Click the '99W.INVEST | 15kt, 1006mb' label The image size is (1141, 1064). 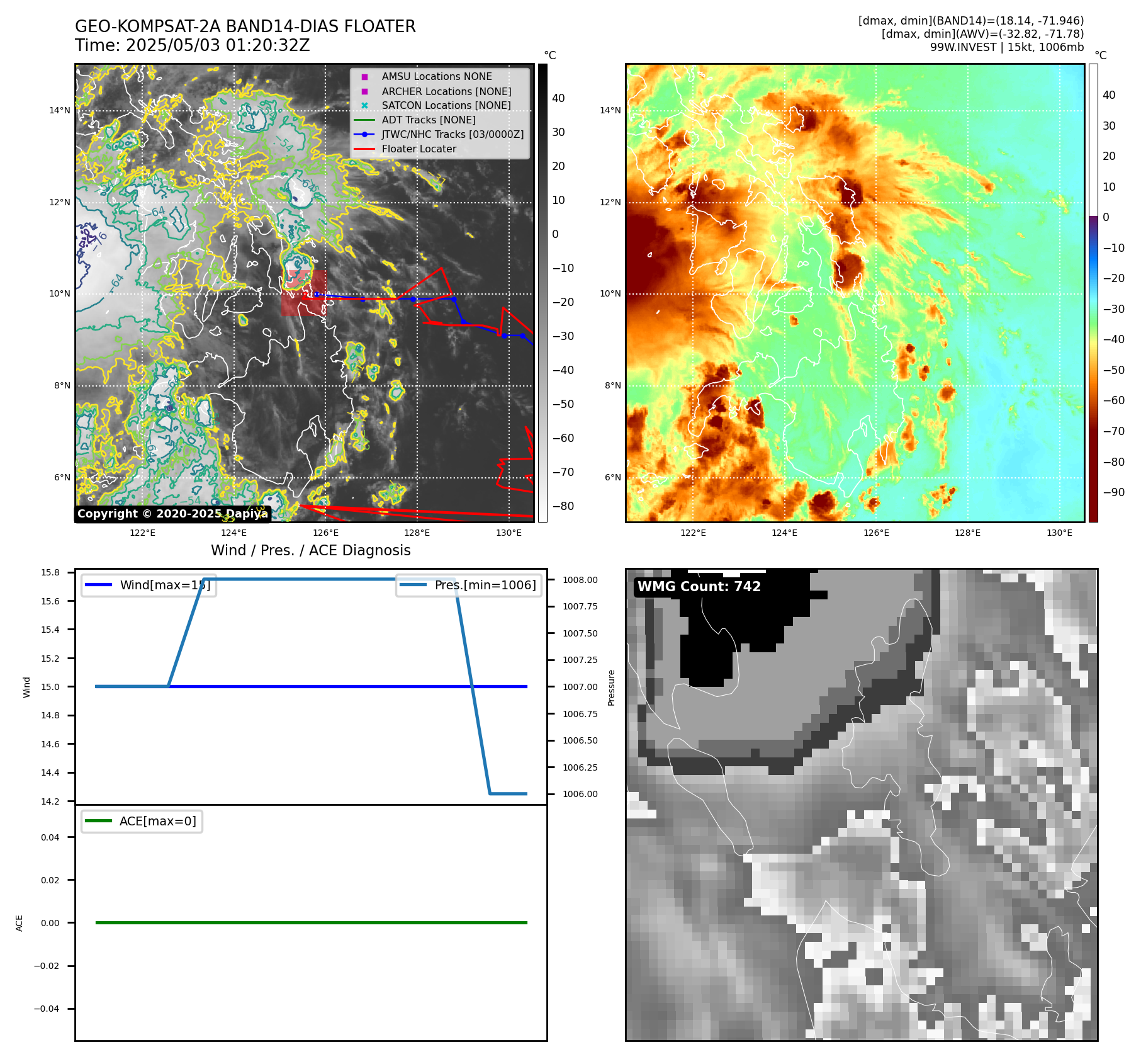coord(1007,47)
